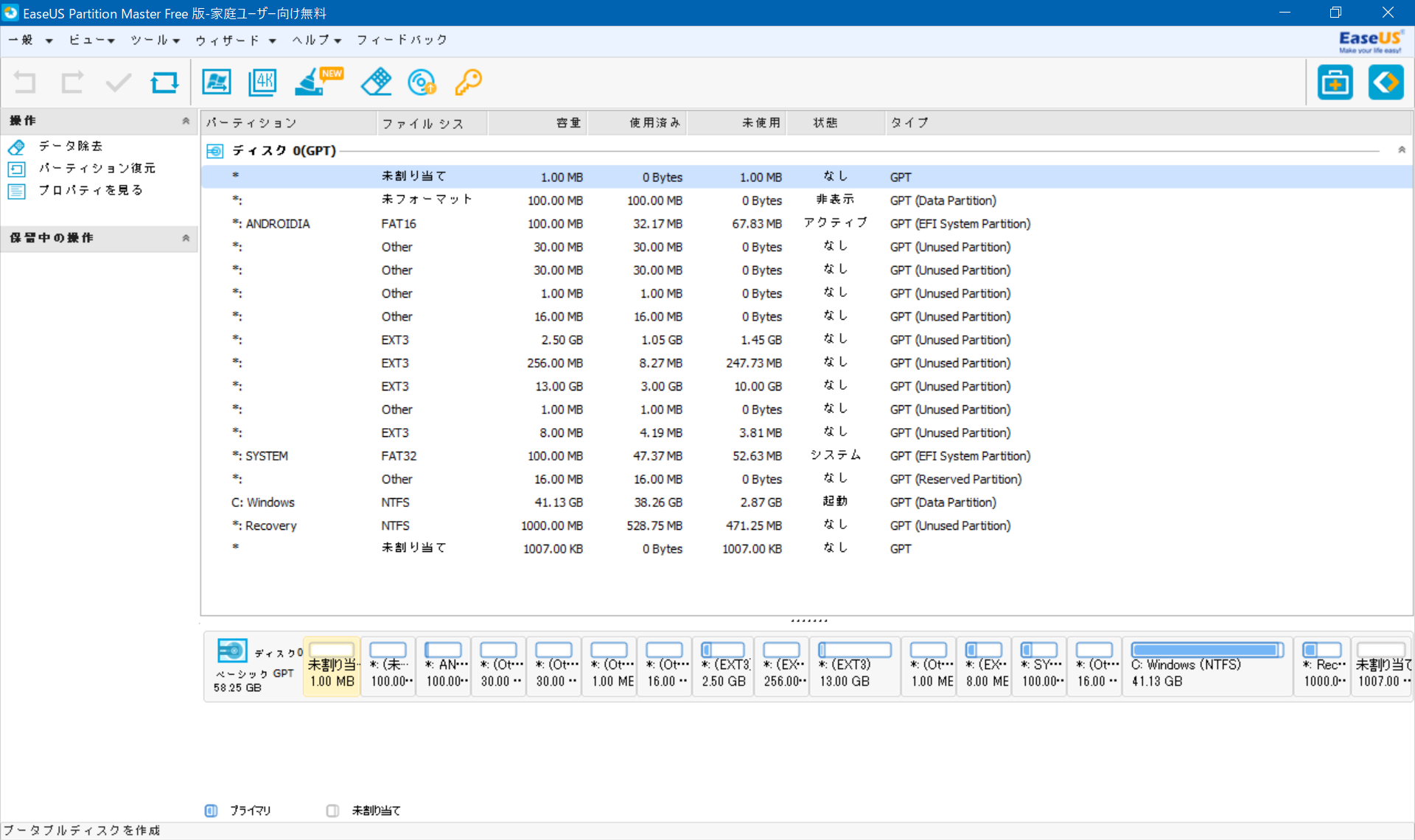Sort by タイプ column header

[x=1148, y=123]
